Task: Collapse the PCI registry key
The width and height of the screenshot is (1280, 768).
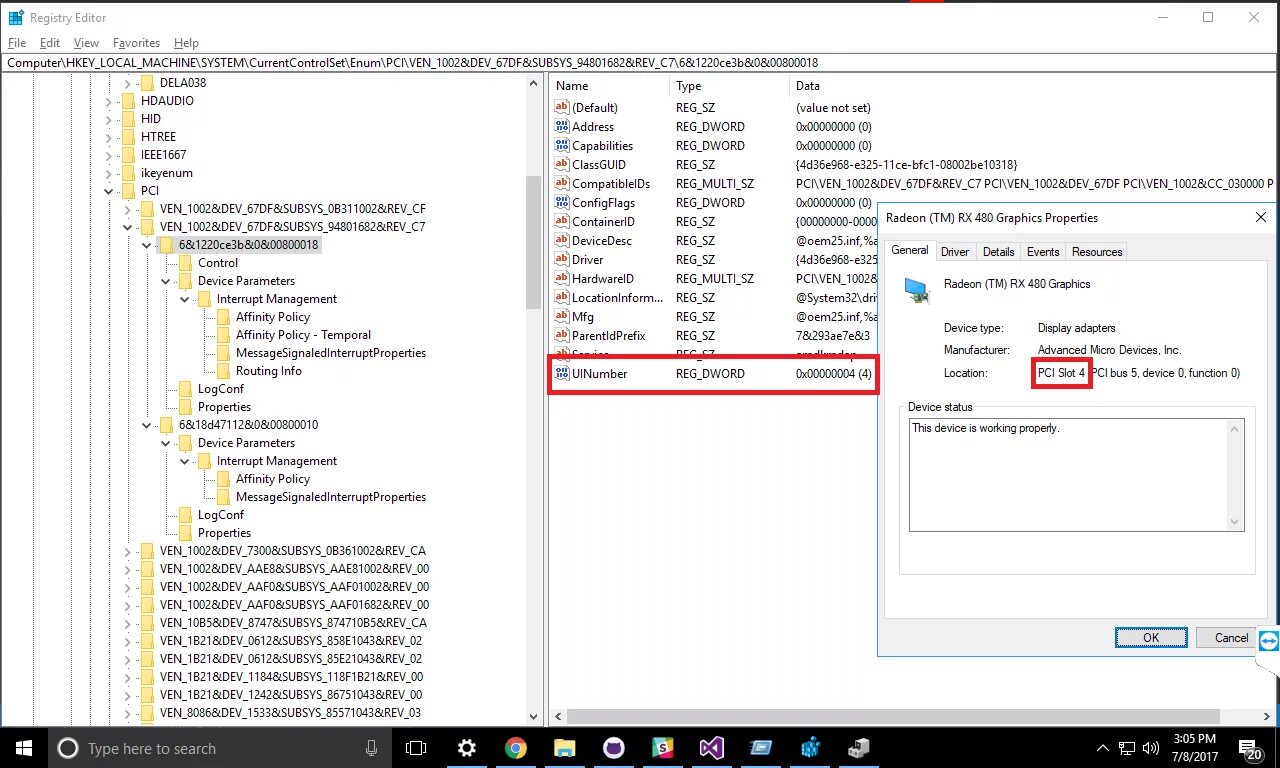Action: 108,191
